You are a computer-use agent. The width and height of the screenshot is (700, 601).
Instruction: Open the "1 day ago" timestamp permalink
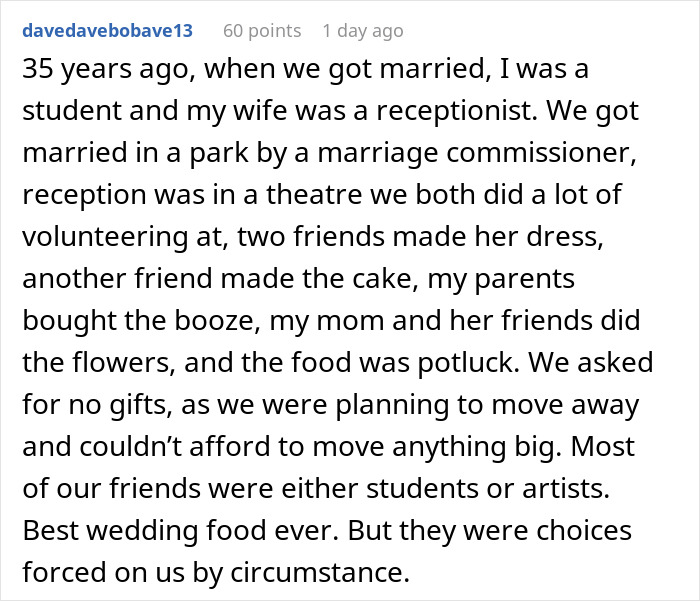(363, 31)
